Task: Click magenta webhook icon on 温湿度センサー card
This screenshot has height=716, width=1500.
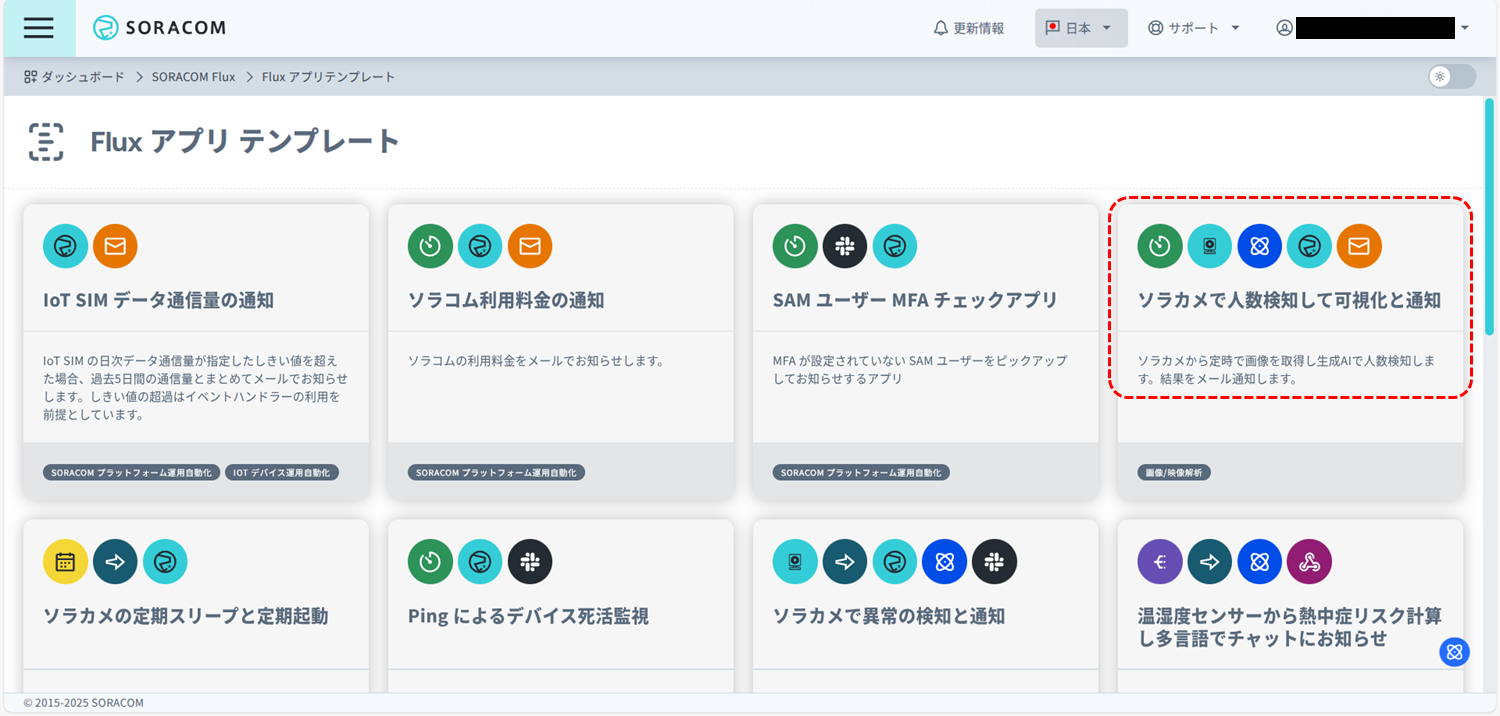Action: click(1310, 561)
